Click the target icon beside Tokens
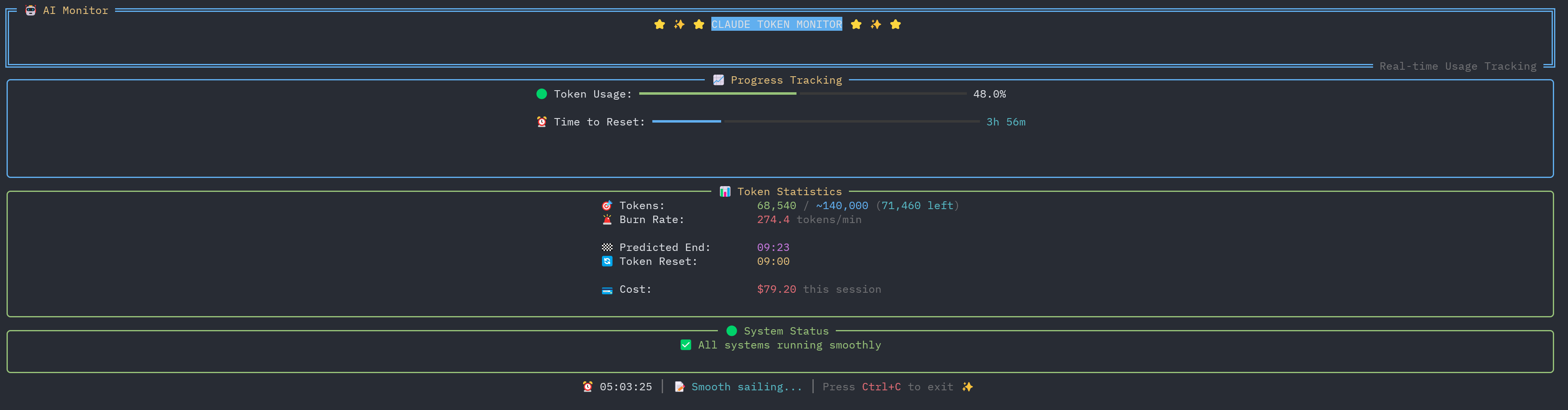The image size is (1568, 410). [607, 205]
